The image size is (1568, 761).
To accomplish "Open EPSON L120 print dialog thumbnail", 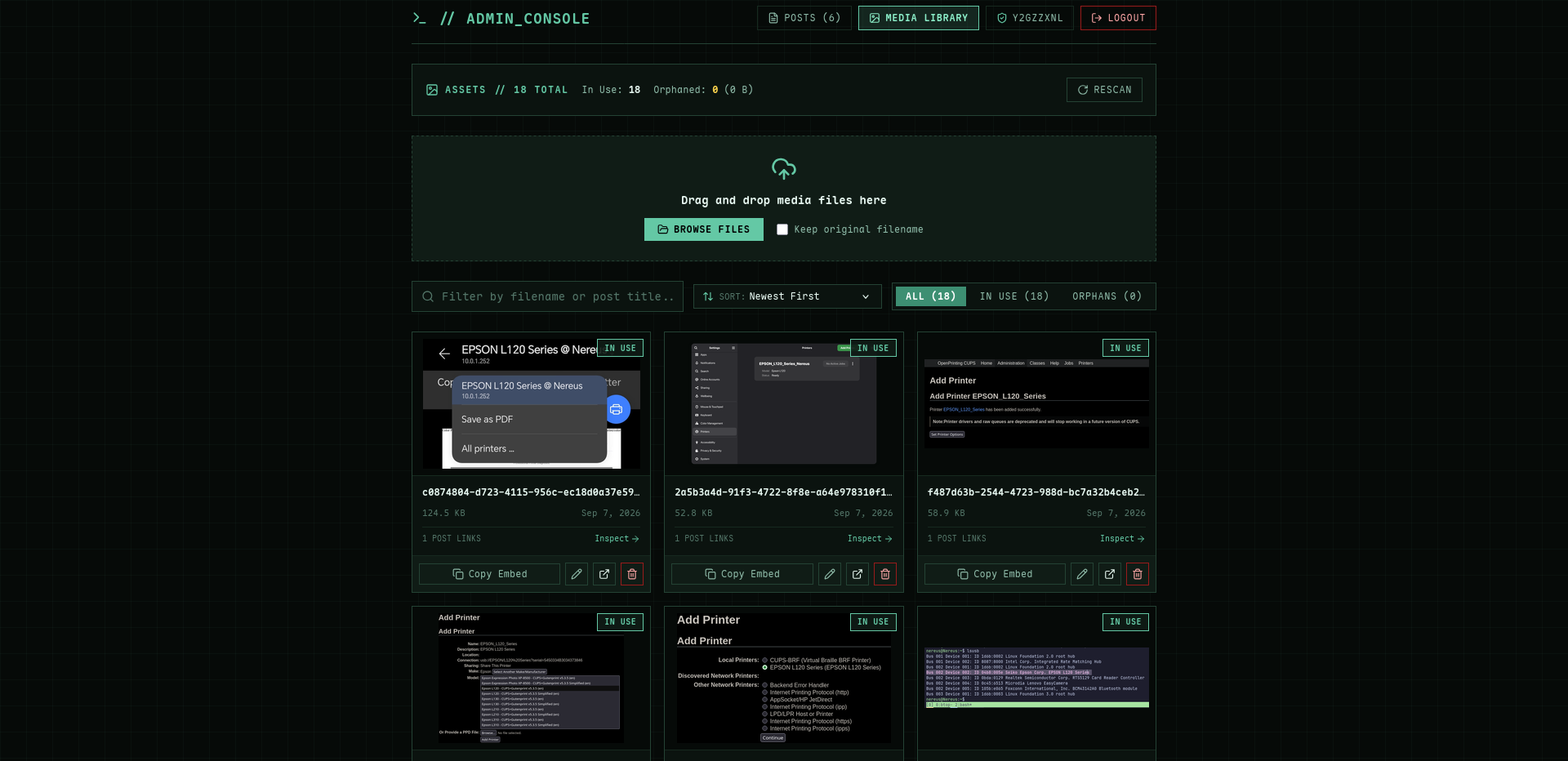I will point(532,404).
